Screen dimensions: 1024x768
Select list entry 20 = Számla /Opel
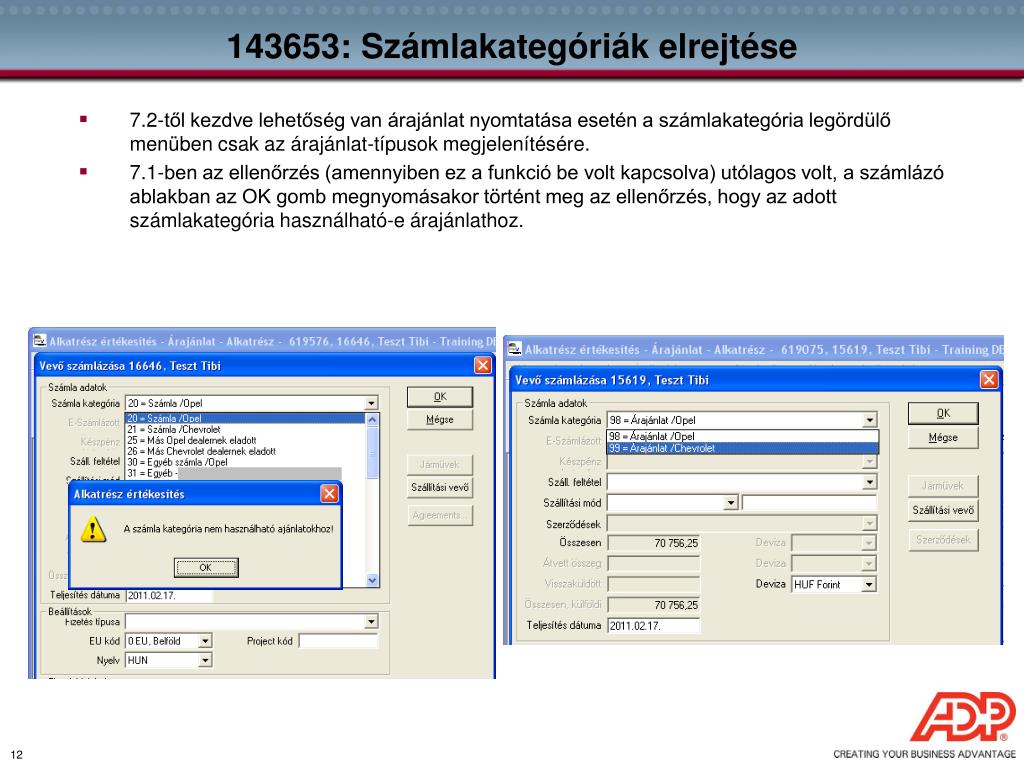tap(245, 419)
